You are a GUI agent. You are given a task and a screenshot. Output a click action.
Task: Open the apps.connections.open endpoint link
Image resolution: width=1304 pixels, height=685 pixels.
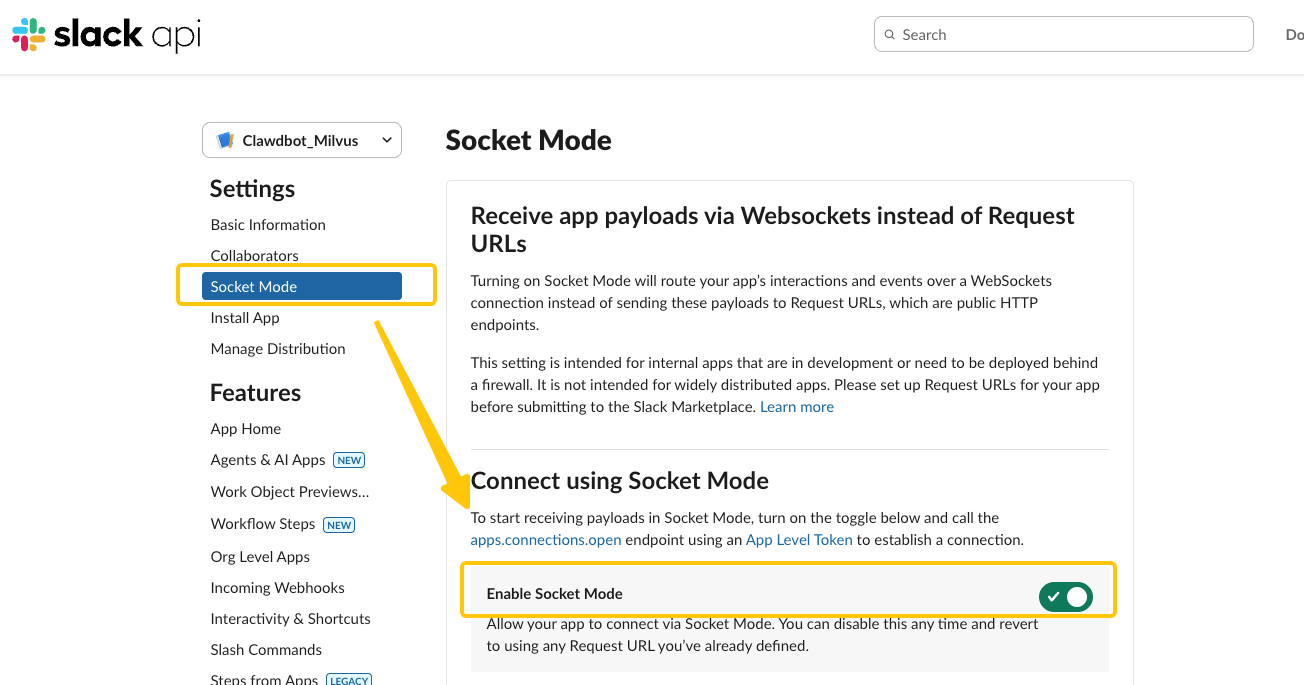tap(546, 540)
